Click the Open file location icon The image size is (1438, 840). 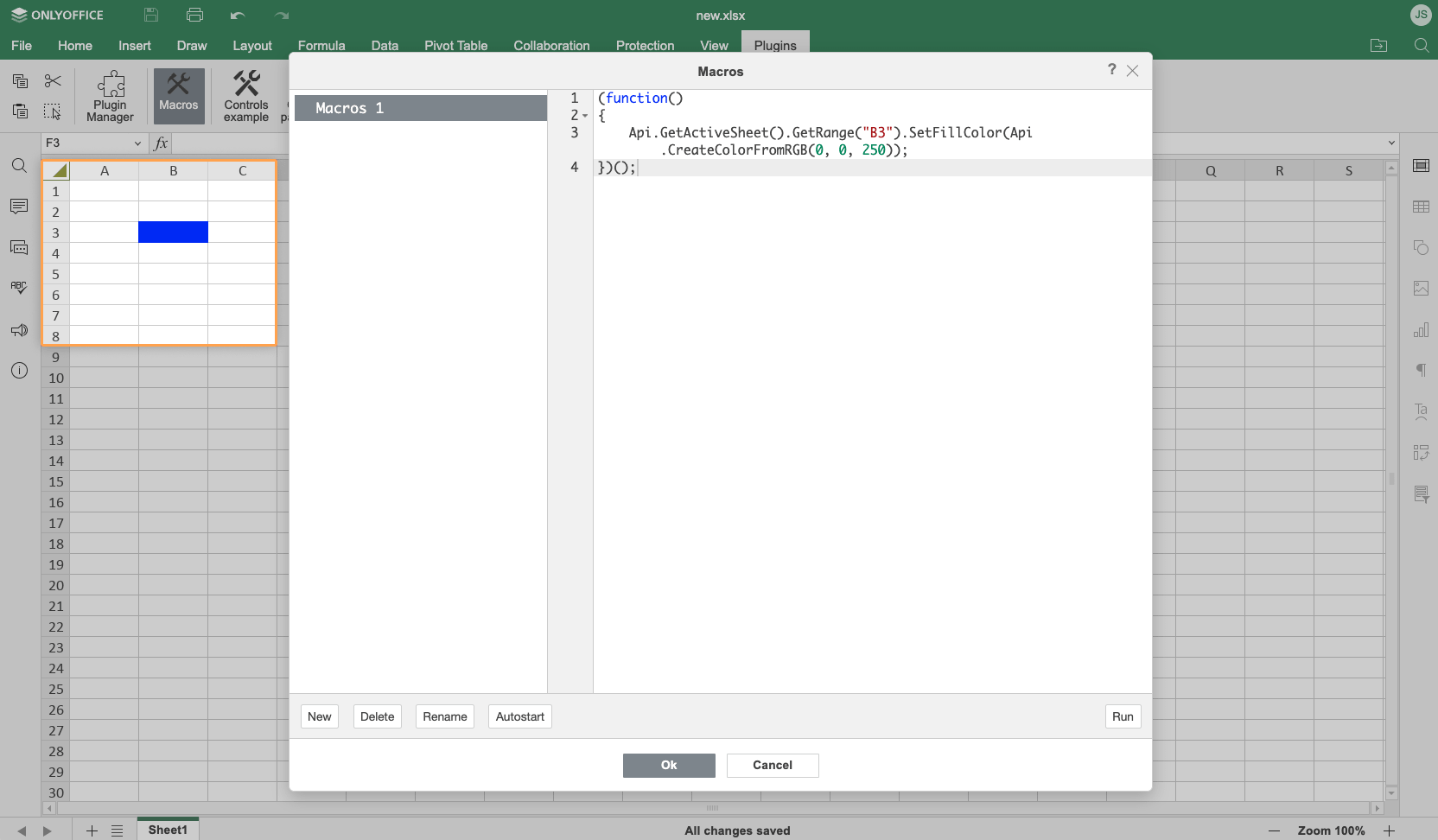click(1379, 45)
